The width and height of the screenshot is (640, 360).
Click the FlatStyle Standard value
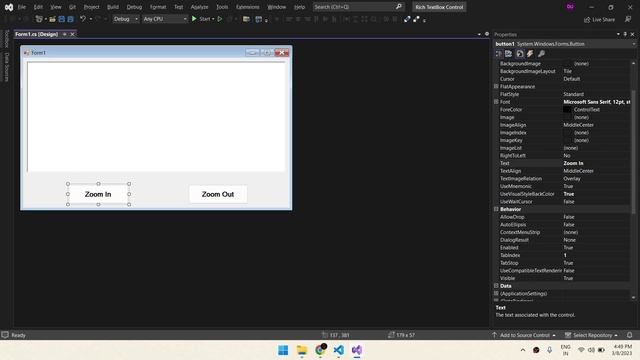click(573, 94)
